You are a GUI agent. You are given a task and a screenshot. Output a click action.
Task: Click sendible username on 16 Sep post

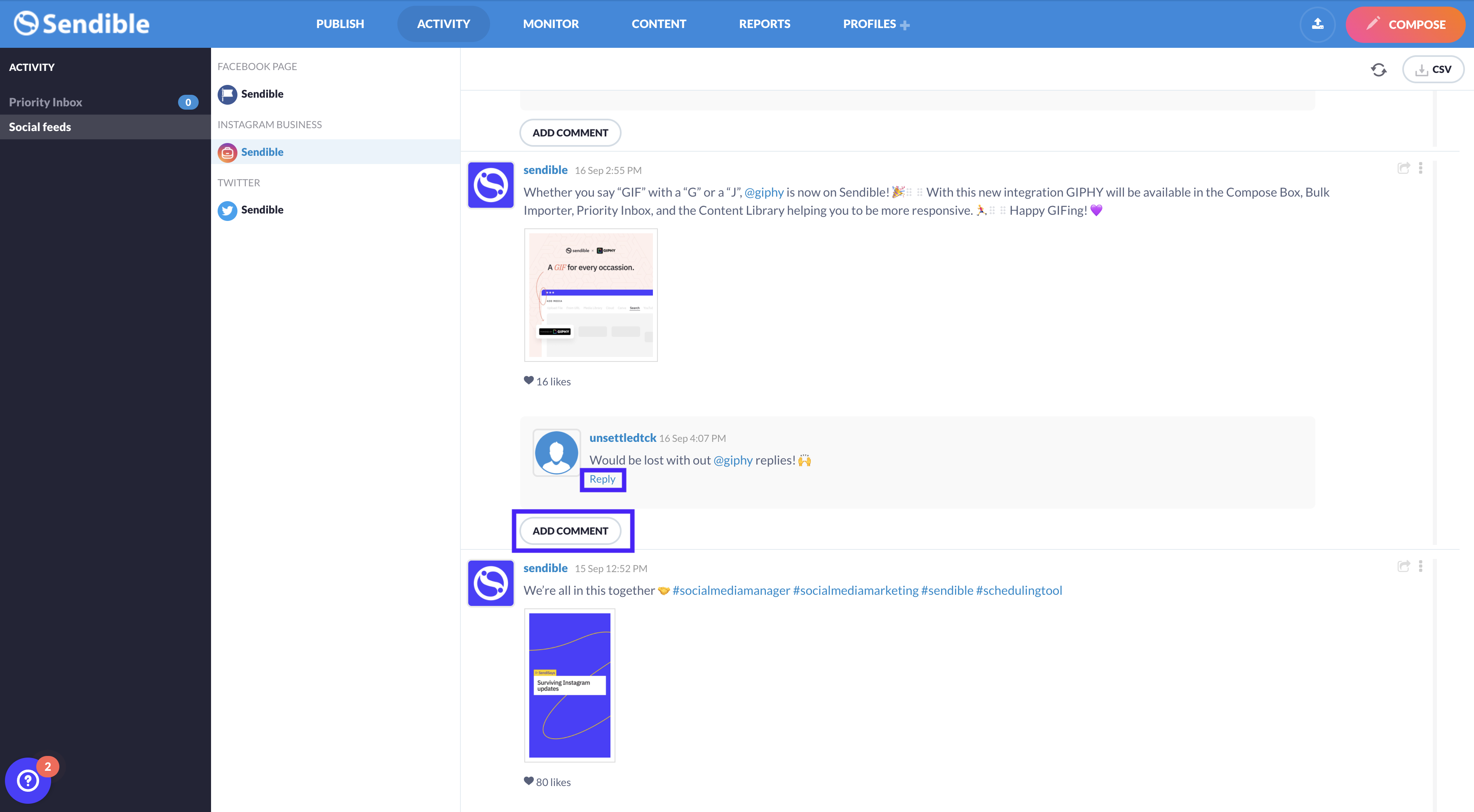click(x=545, y=170)
